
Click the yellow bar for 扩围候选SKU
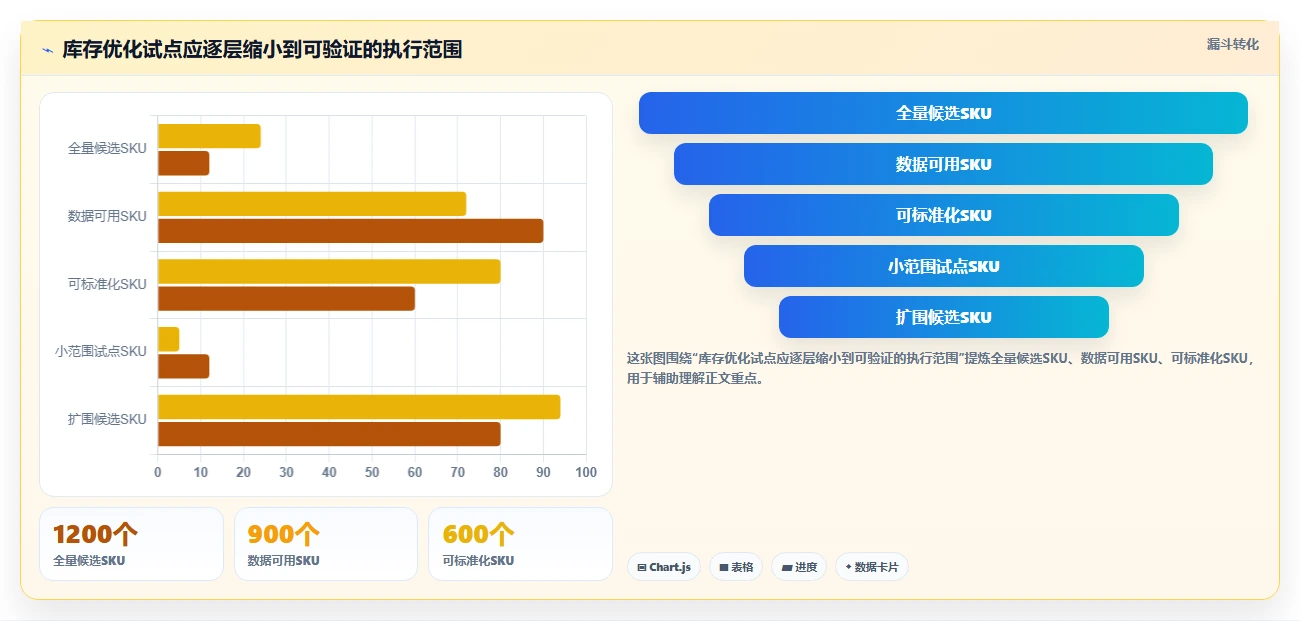(359, 407)
